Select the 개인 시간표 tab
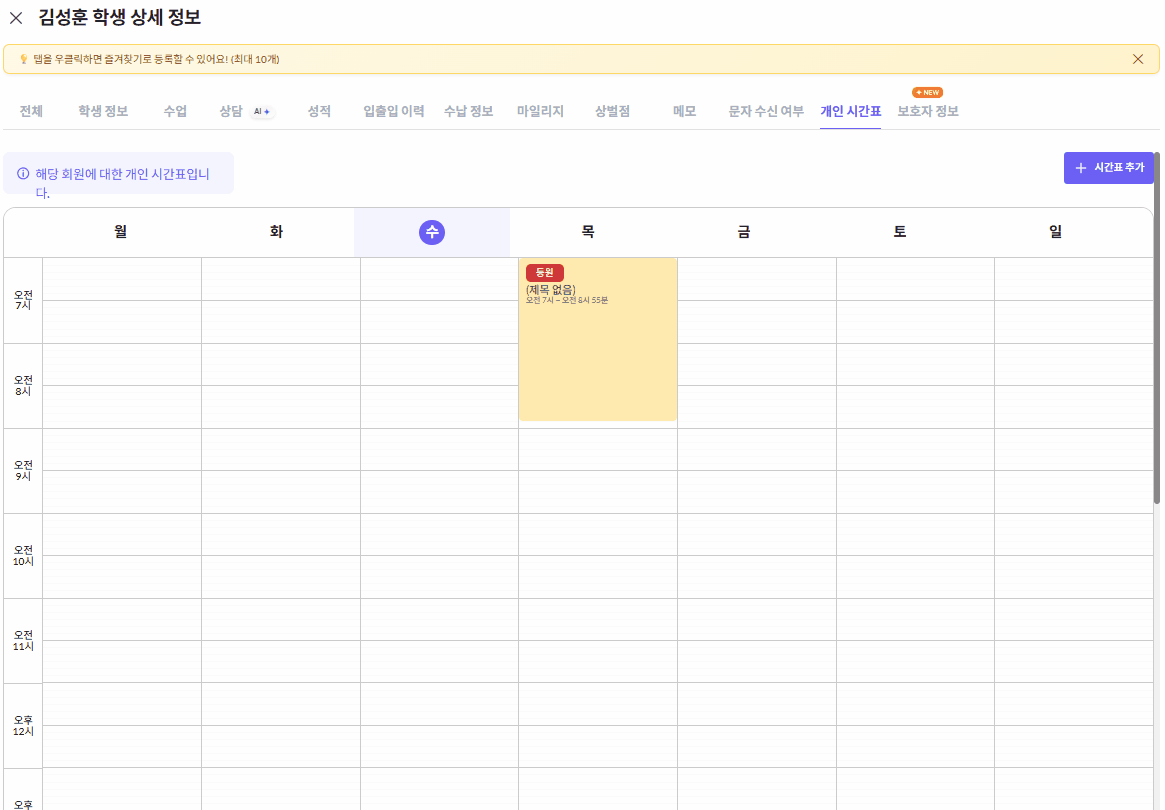 tap(851, 111)
